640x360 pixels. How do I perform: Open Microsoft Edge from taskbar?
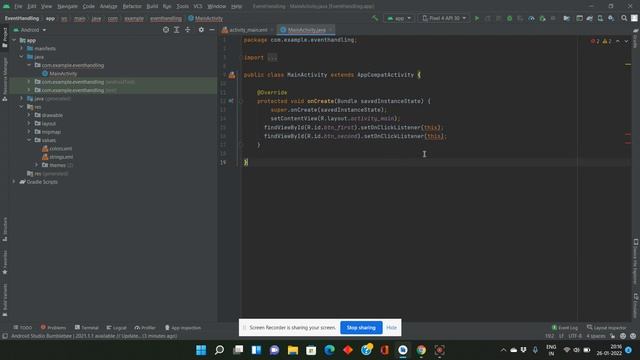pos(329,350)
